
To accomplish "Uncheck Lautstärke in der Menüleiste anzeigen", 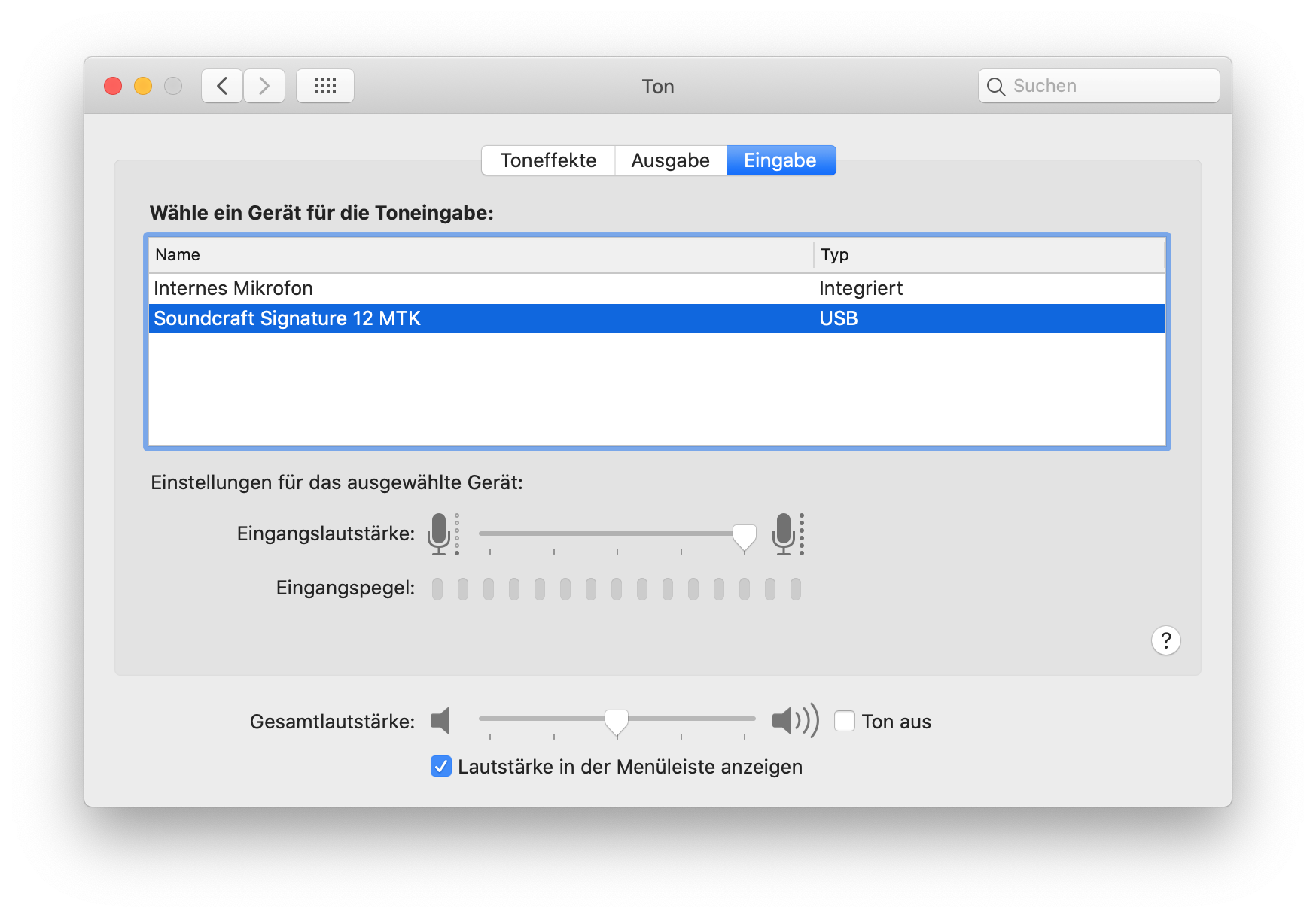I will tap(441, 766).
